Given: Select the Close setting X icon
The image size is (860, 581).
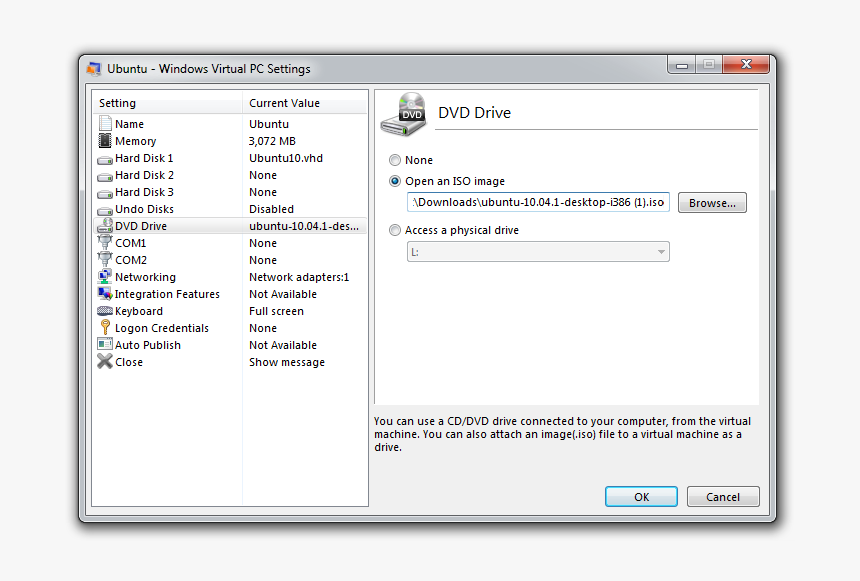Looking at the screenshot, I should (105, 362).
